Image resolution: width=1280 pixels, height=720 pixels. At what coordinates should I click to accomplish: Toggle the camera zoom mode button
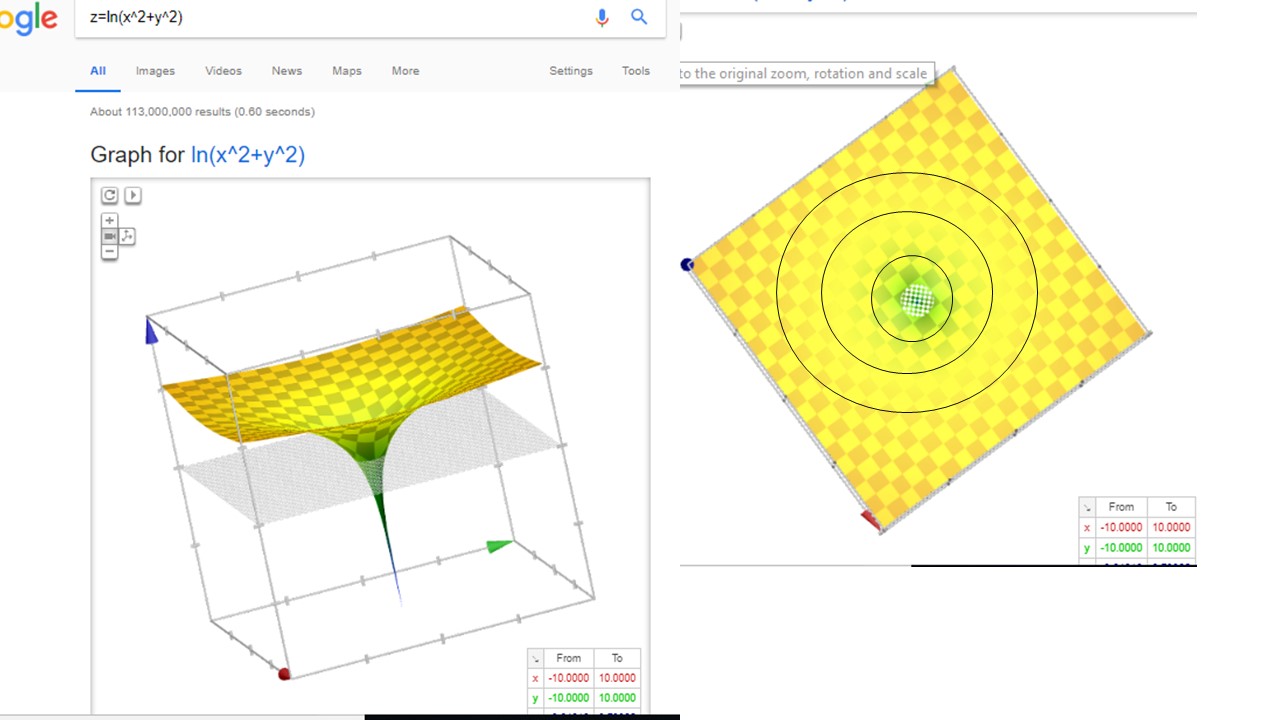[x=110, y=236]
